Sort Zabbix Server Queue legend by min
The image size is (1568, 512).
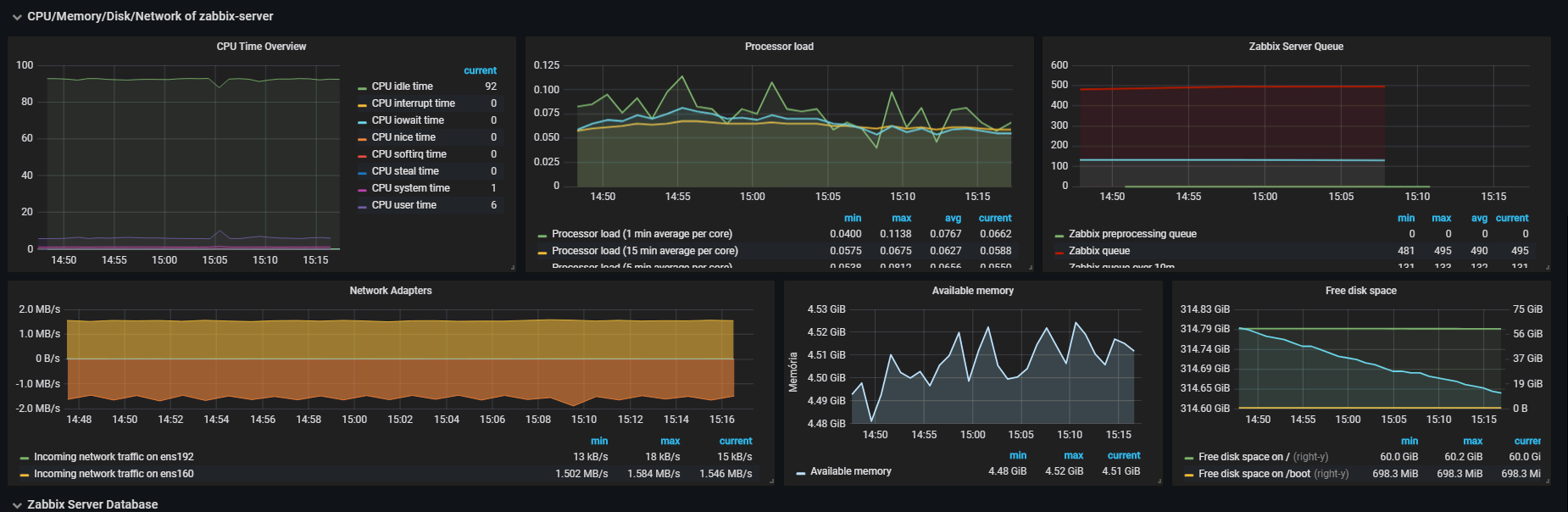tap(1406, 218)
